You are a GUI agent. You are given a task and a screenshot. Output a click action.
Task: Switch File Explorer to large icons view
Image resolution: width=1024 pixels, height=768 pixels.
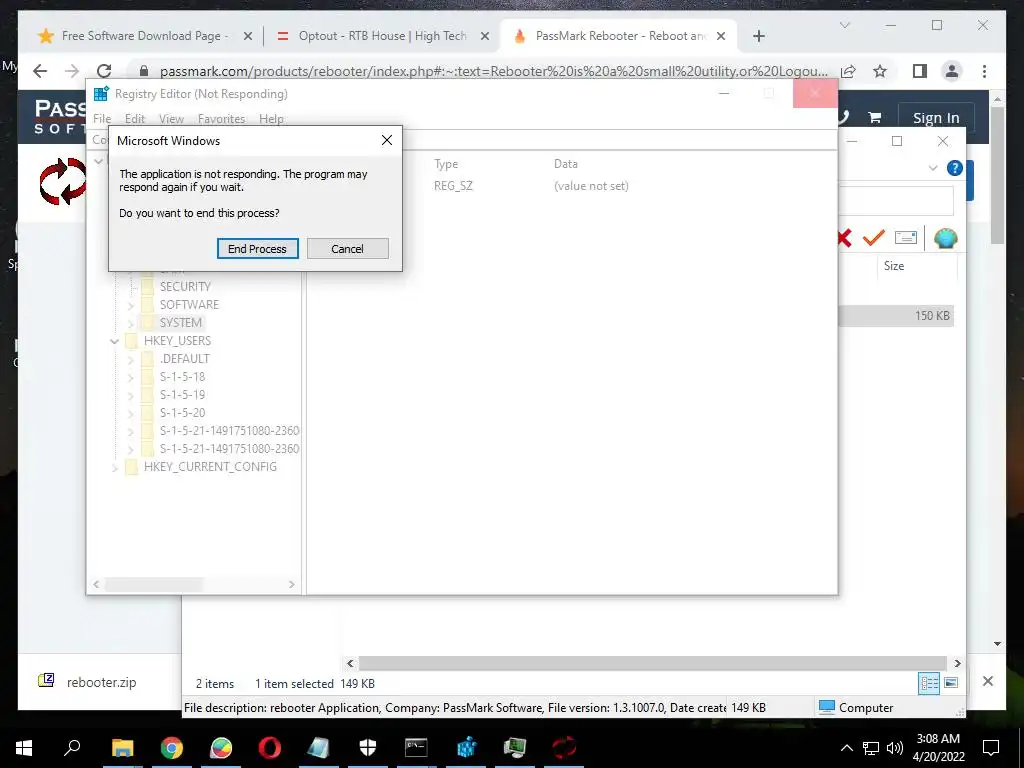click(951, 683)
